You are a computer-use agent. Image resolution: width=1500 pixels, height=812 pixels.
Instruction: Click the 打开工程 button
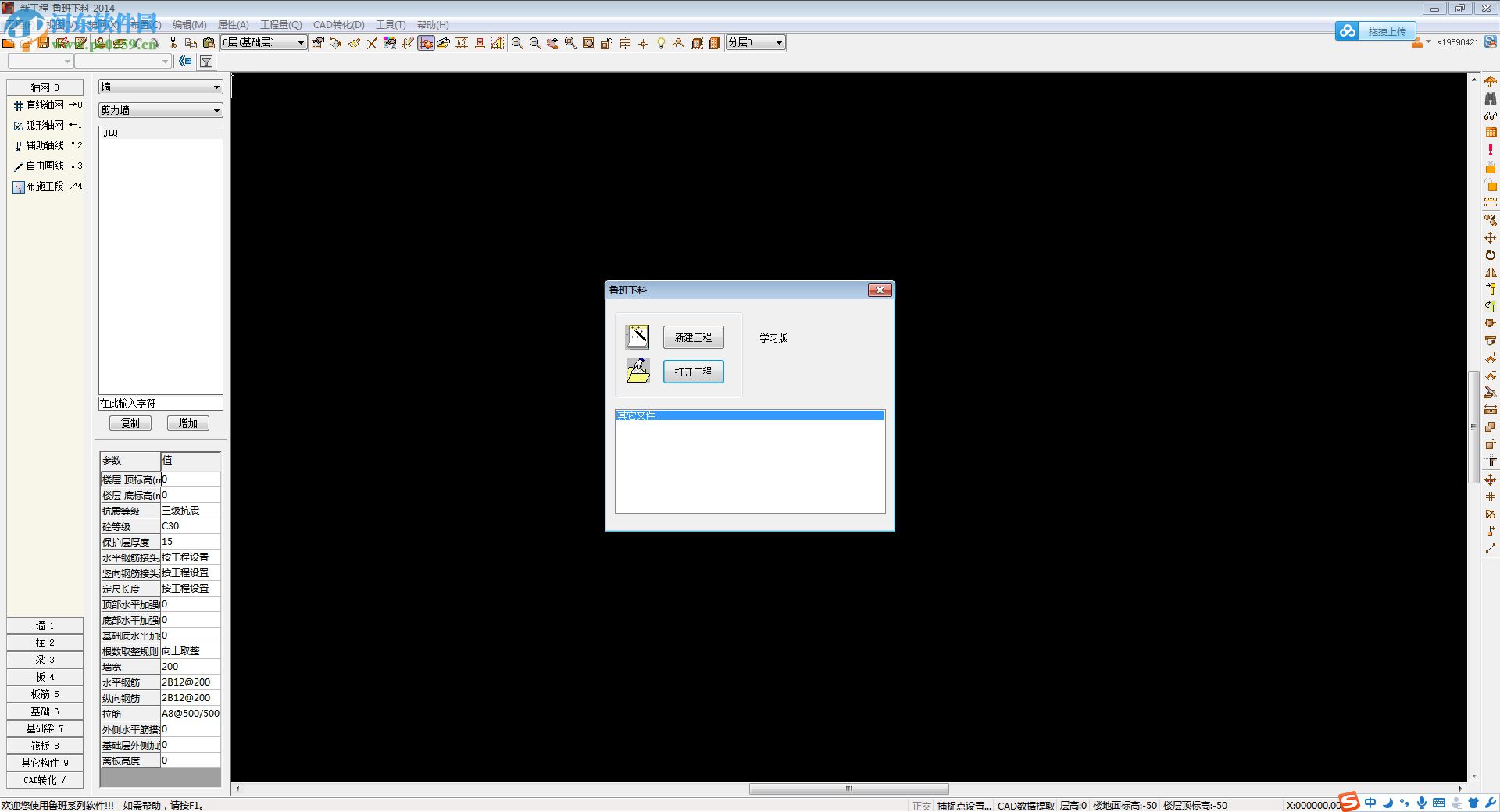(x=694, y=372)
